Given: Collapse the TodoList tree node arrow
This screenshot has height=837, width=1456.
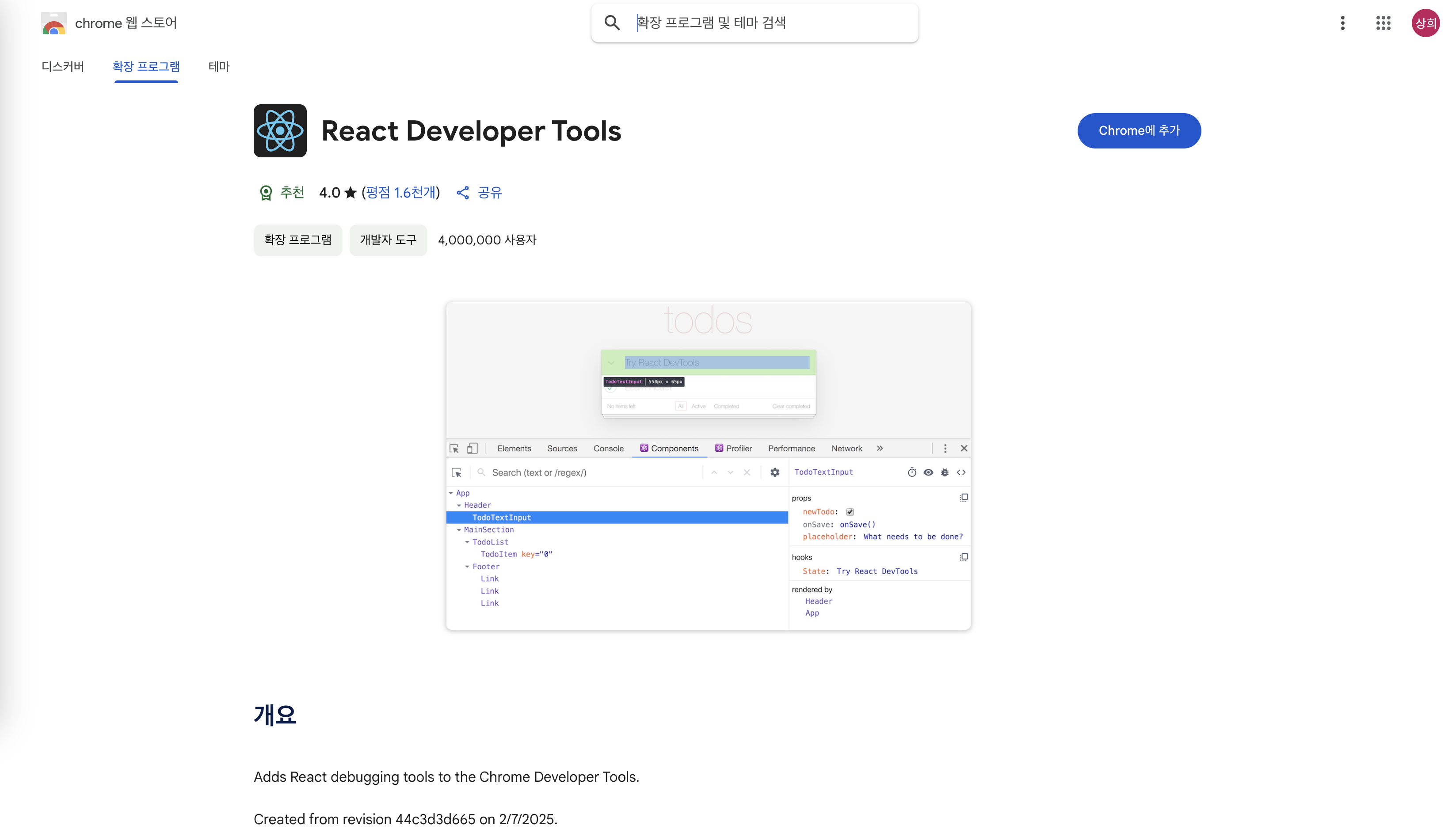Looking at the screenshot, I should point(467,542).
